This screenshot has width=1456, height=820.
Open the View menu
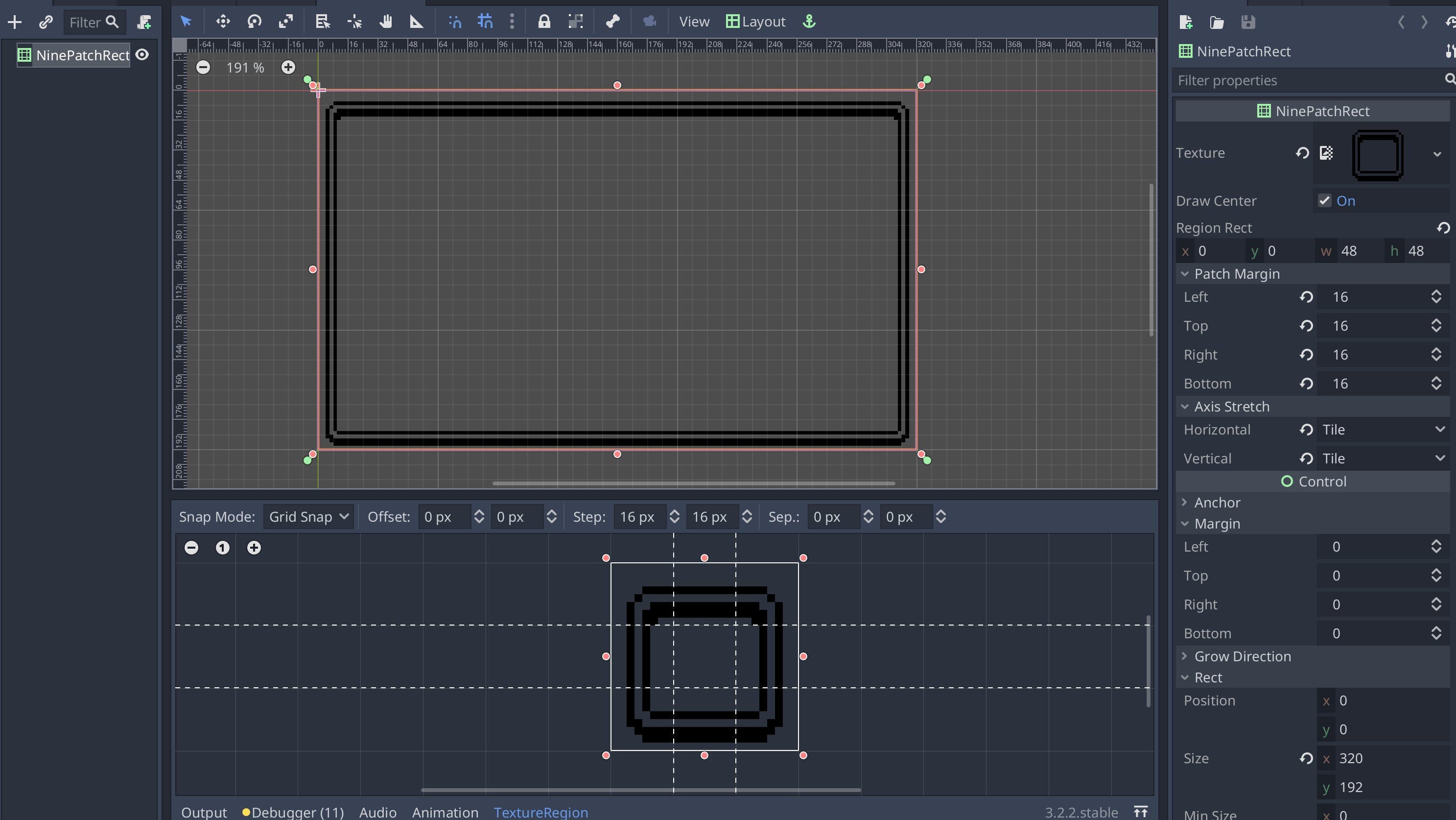tap(694, 22)
